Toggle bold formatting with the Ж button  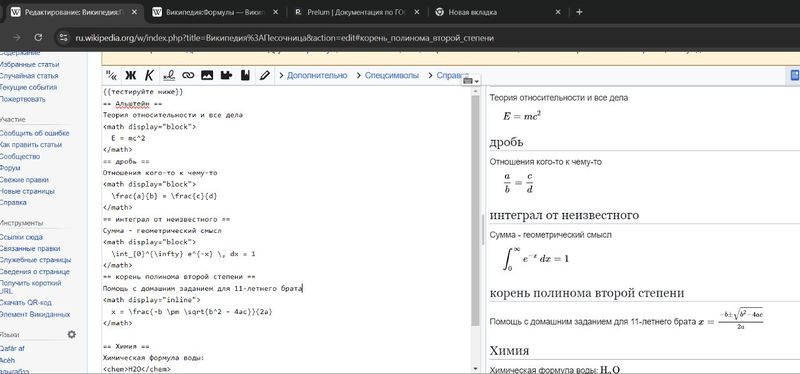click(131, 76)
